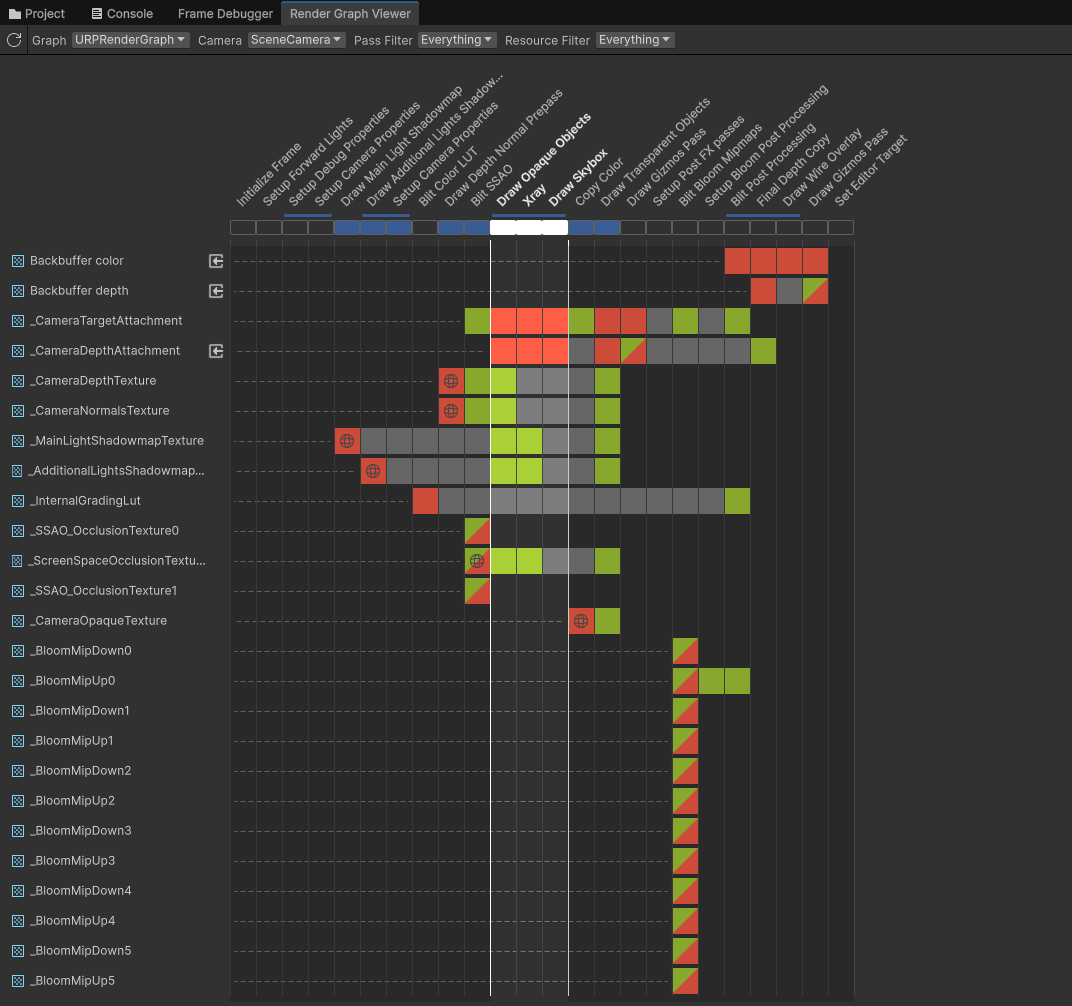
Task: Click texture icon beside _BloomMipDown0
Action: [x=18, y=651]
